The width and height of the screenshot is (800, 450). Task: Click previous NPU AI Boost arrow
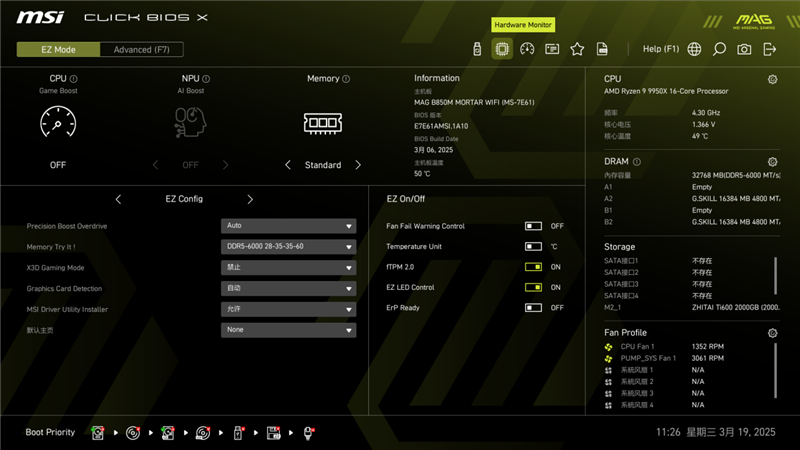point(155,165)
